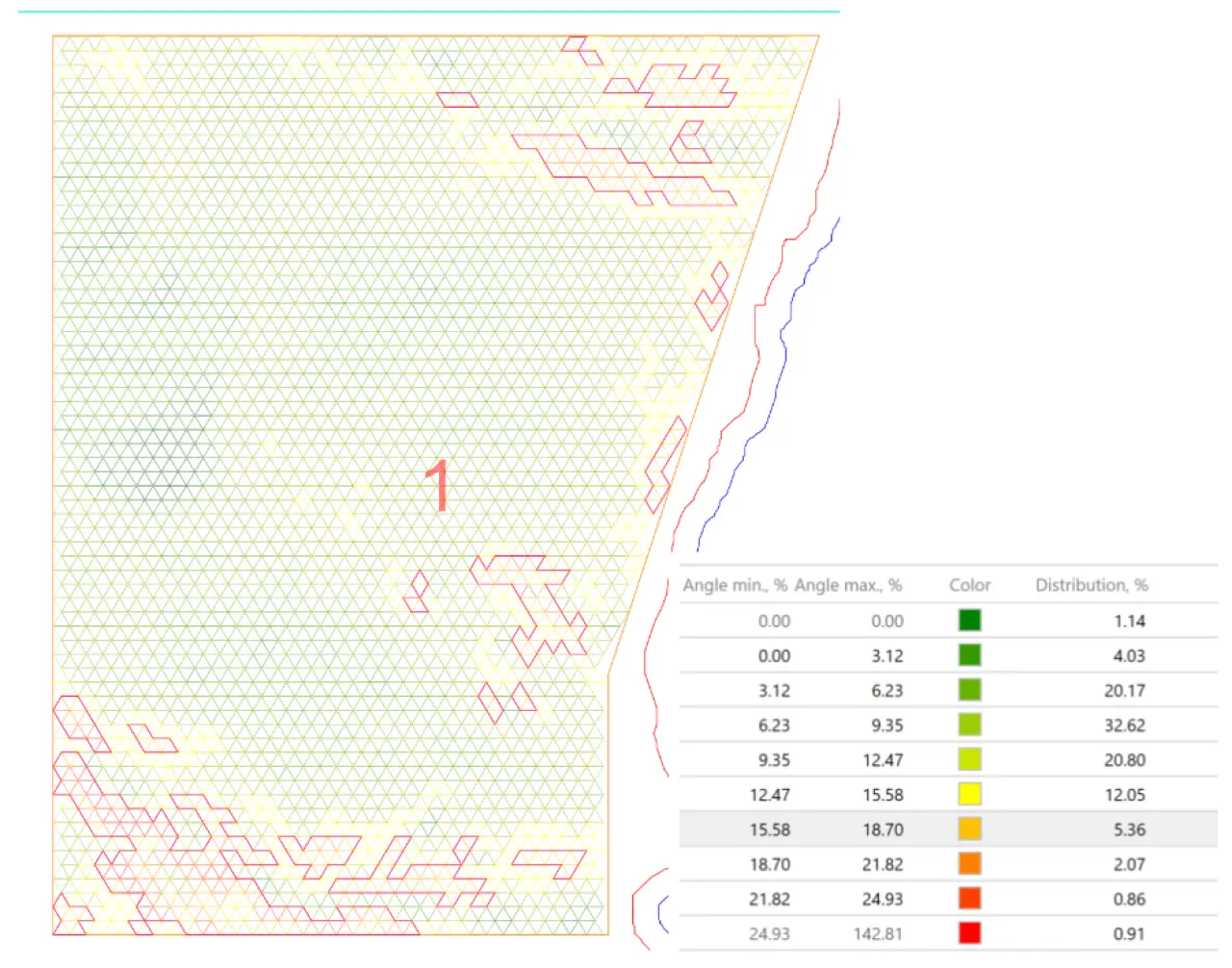Choose the swatch in the 32.62 distribution row

click(969, 725)
